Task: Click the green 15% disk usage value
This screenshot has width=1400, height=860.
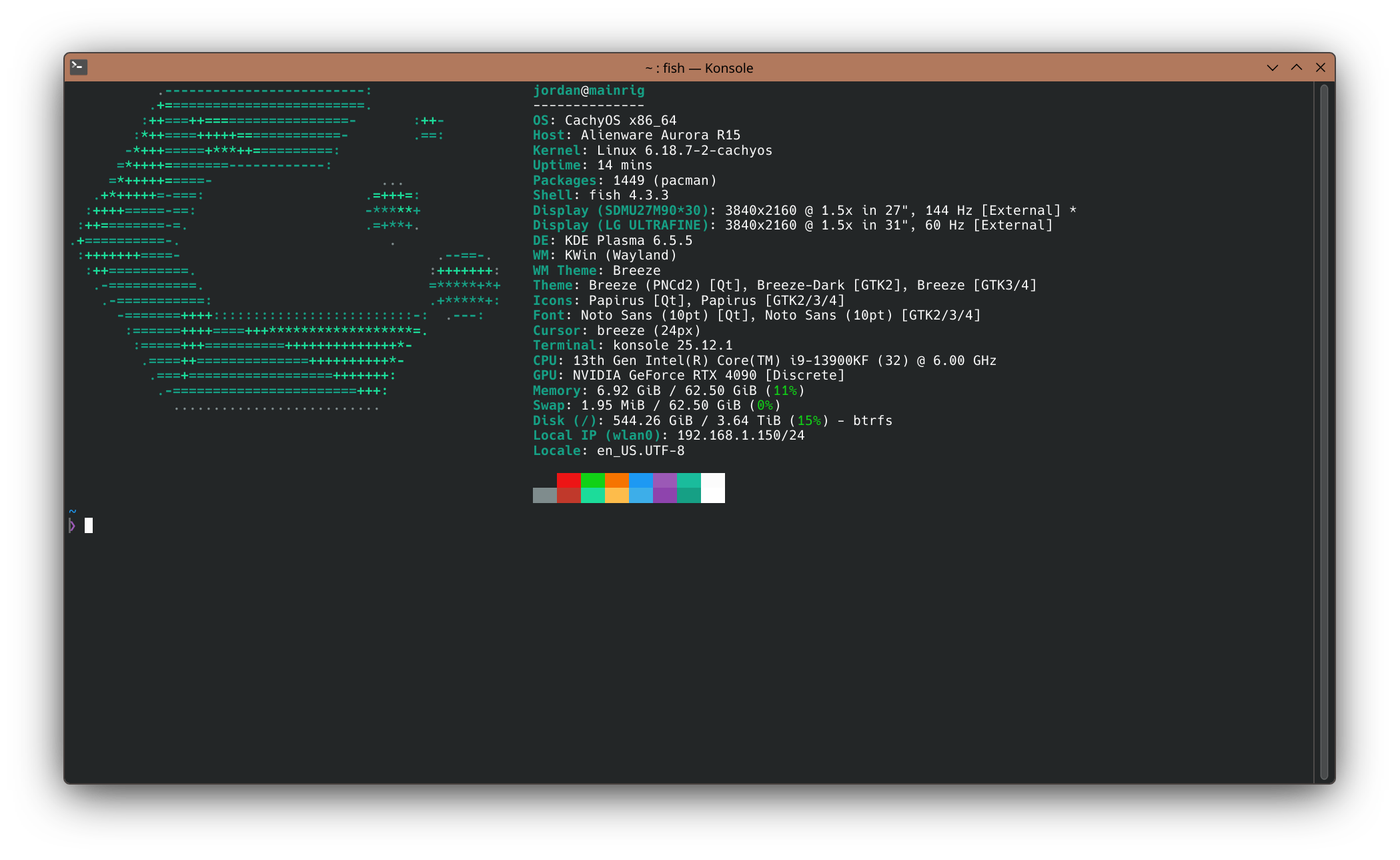Action: pos(808,420)
